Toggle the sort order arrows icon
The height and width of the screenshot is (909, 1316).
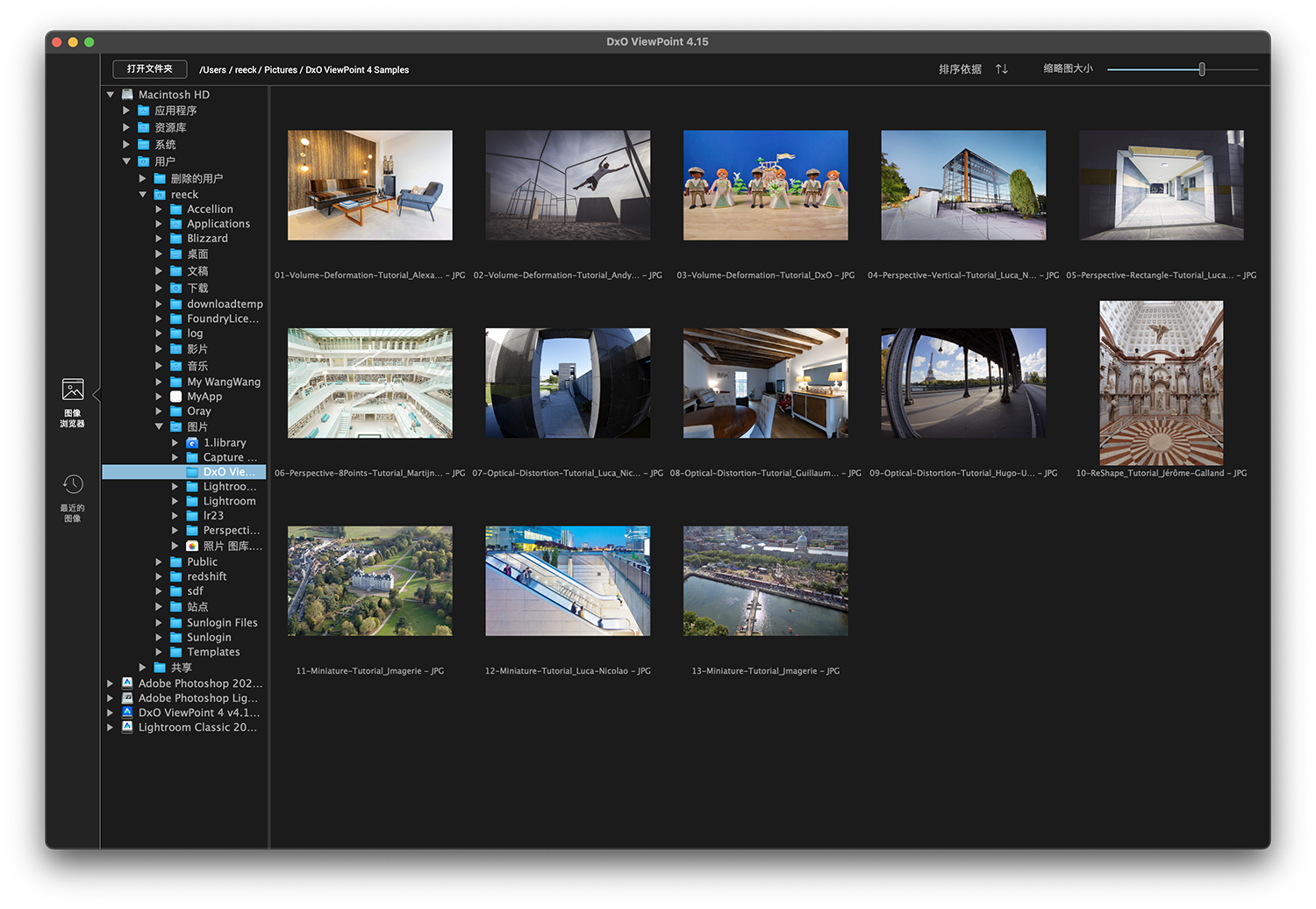(x=1002, y=69)
